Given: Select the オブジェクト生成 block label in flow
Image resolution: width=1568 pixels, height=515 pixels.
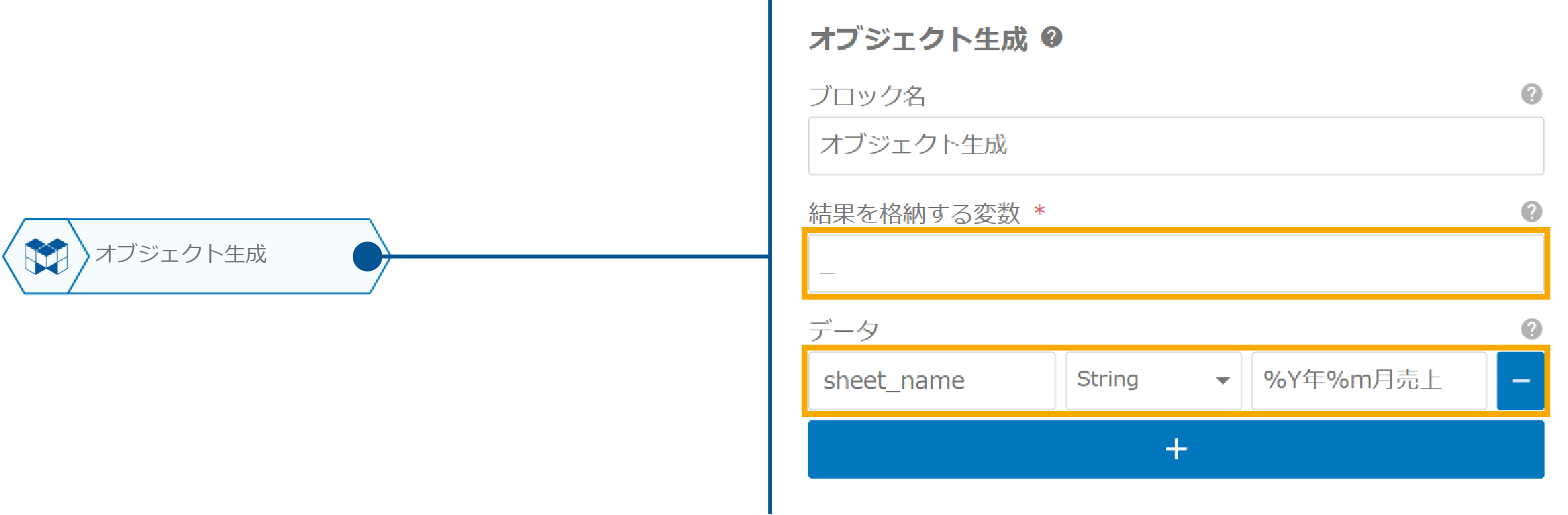Looking at the screenshot, I should (181, 254).
